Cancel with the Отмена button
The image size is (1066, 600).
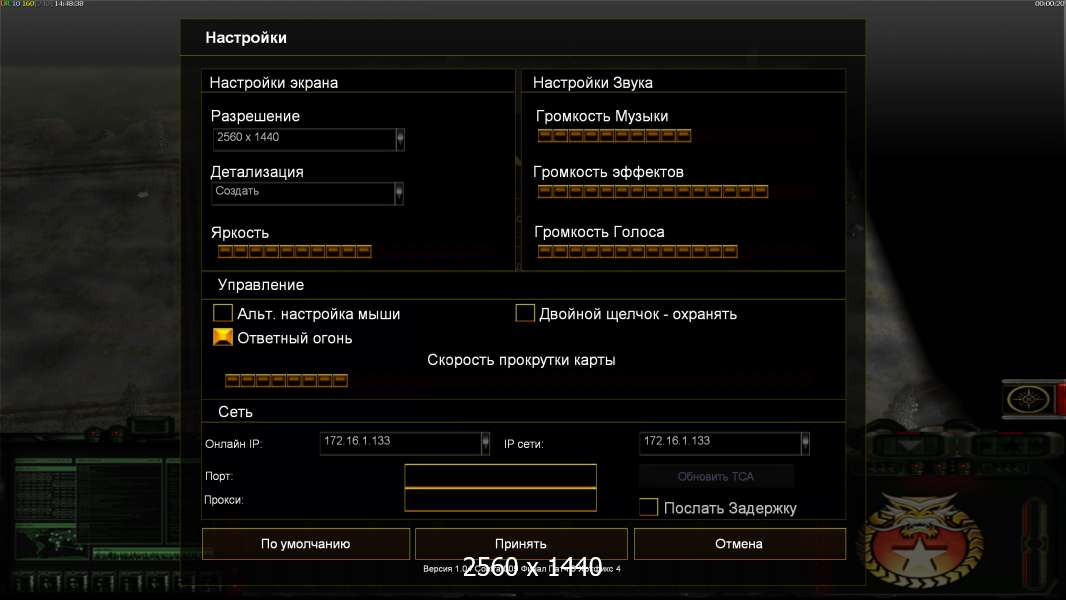point(739,544)
